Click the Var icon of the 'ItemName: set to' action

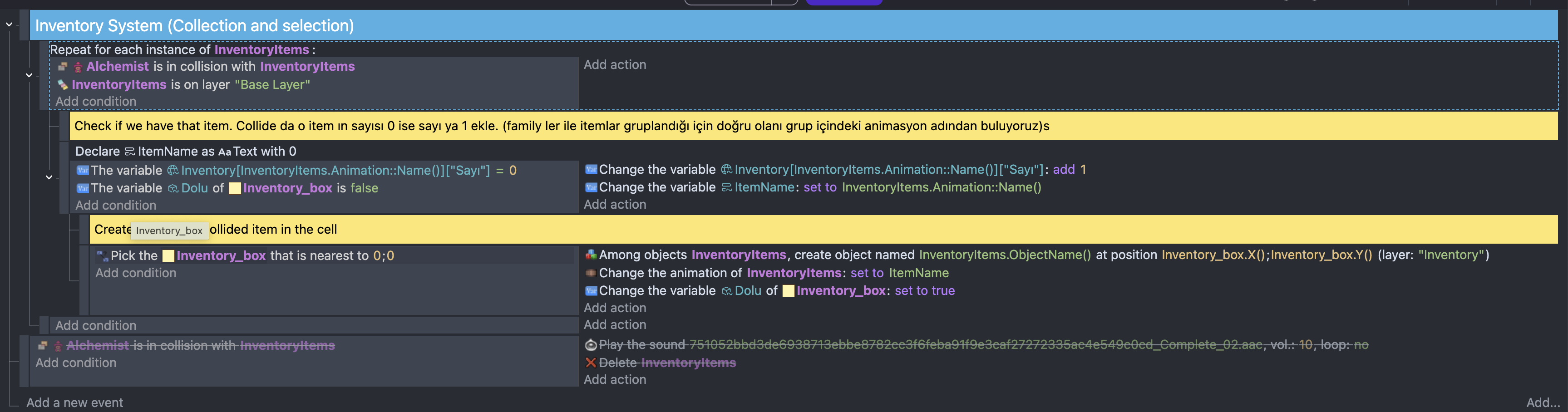(591, 187)
